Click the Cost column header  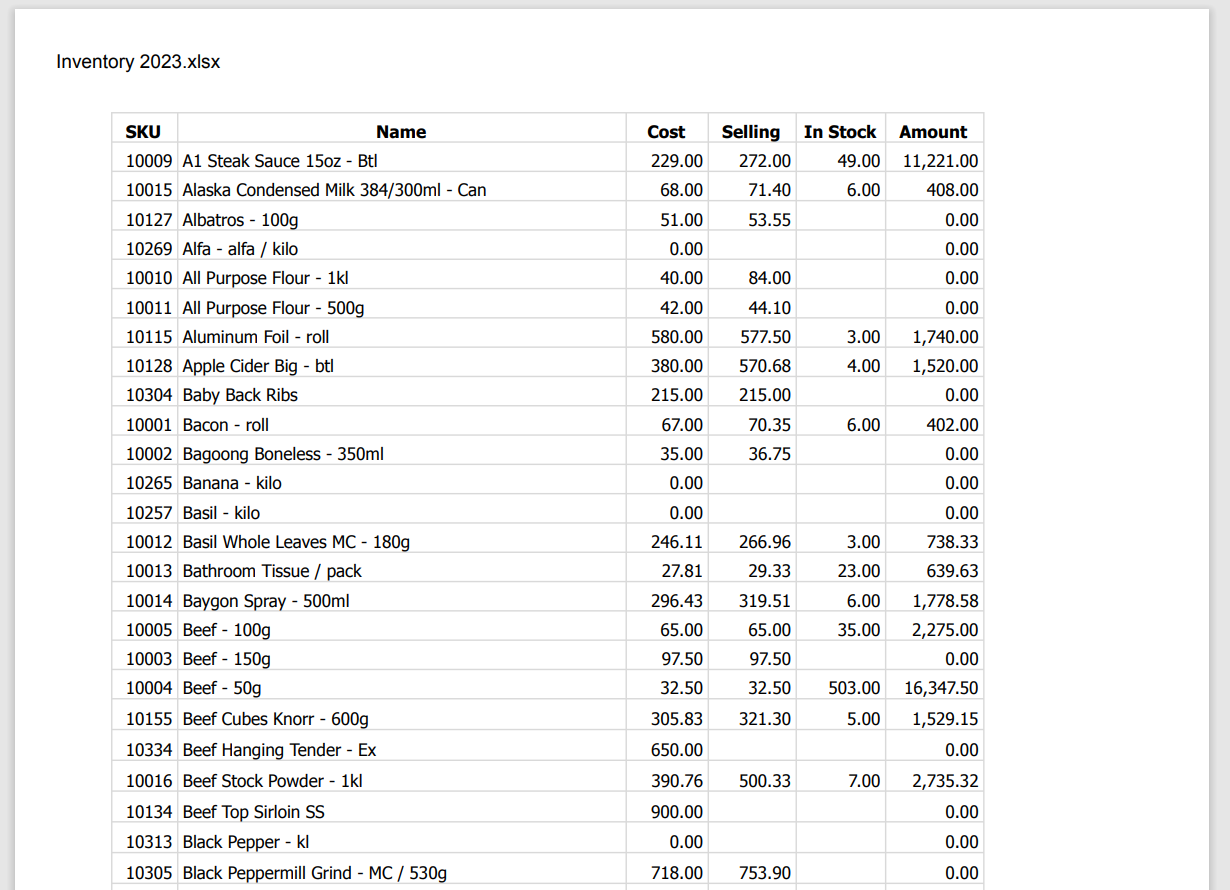[x=666, y=132]
